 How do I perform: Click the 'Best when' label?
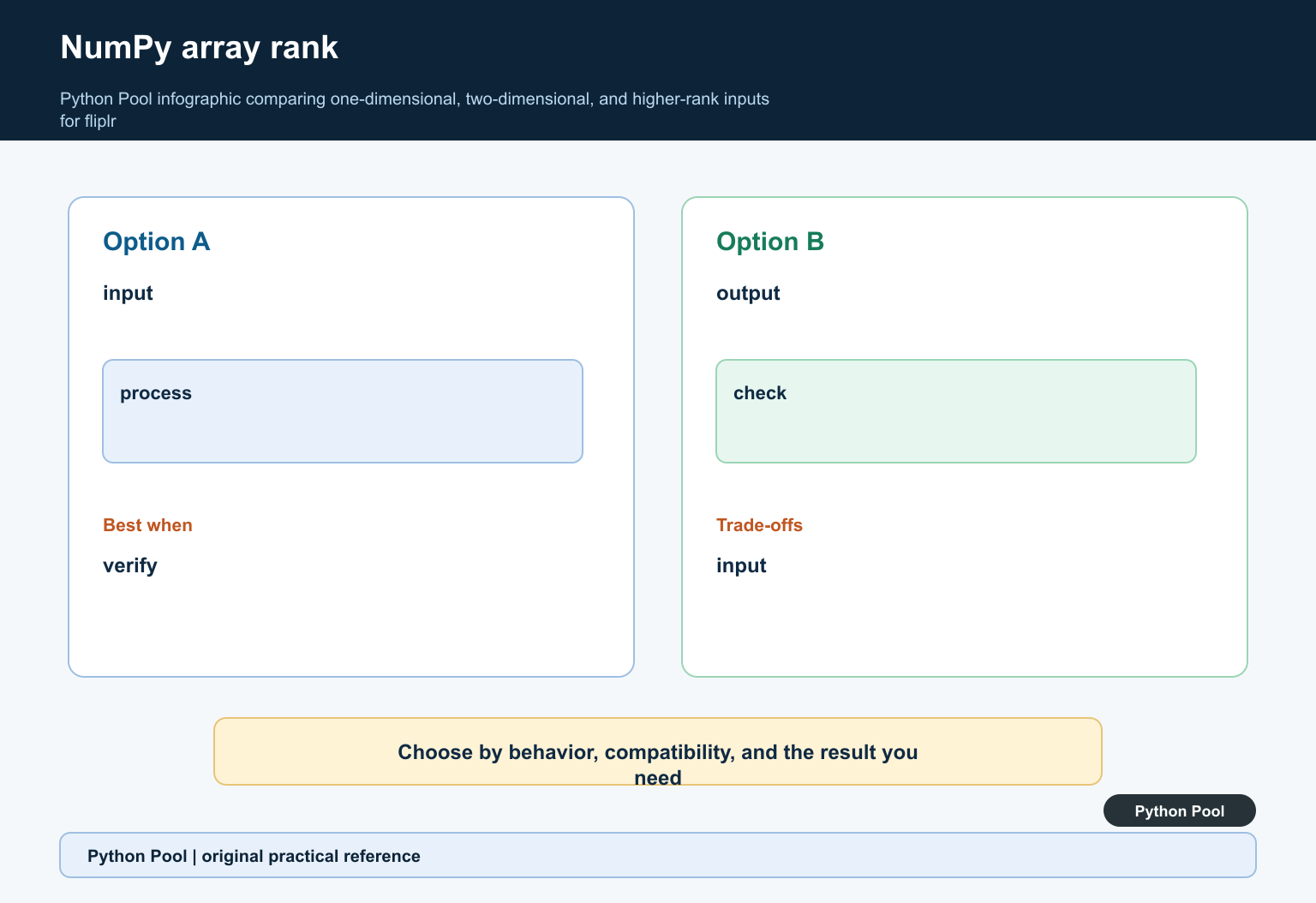coord(147,525)
